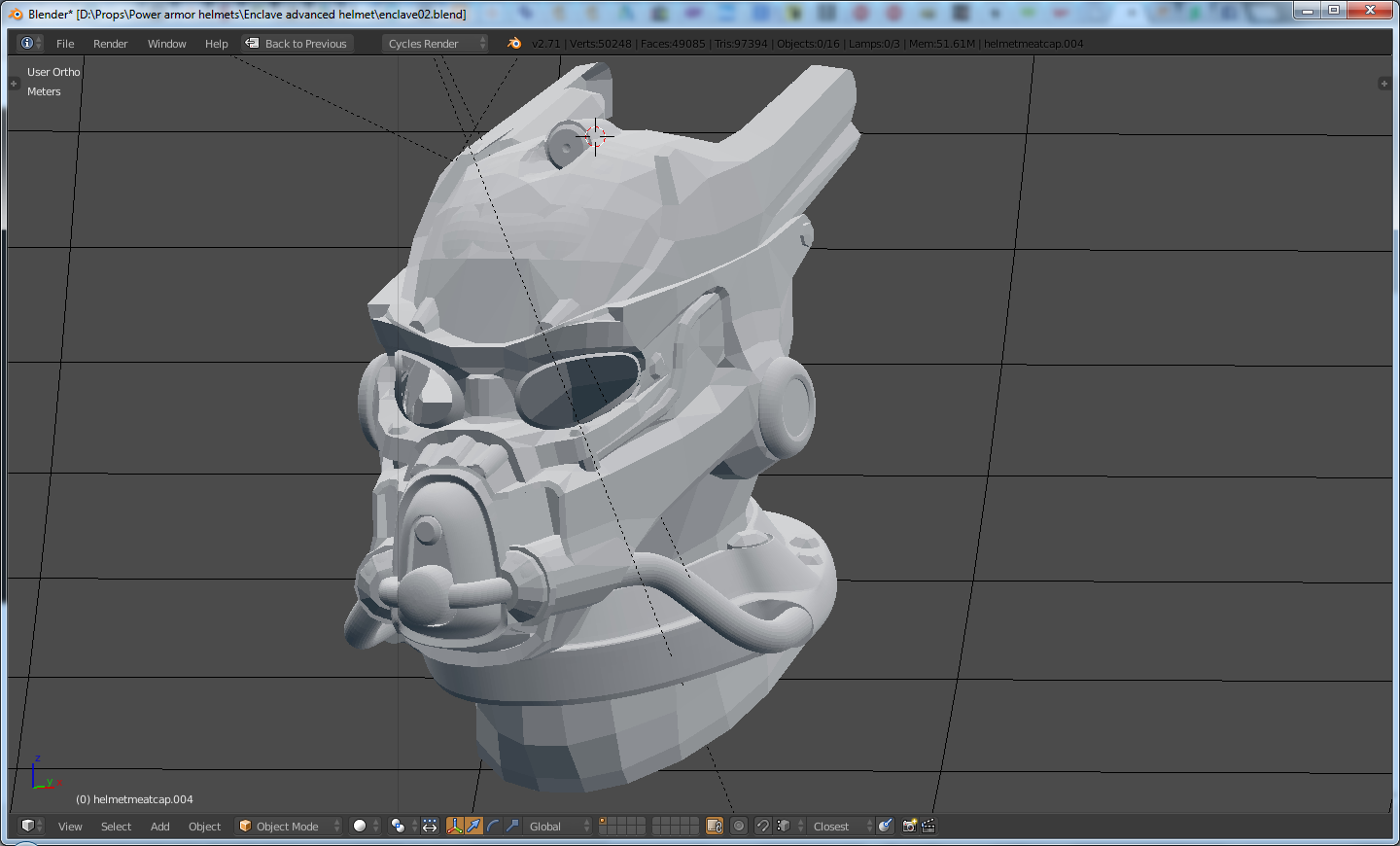This screenshot has height=846, width=1400.
Task: Open the Render menu
Action: coord(111,44)
